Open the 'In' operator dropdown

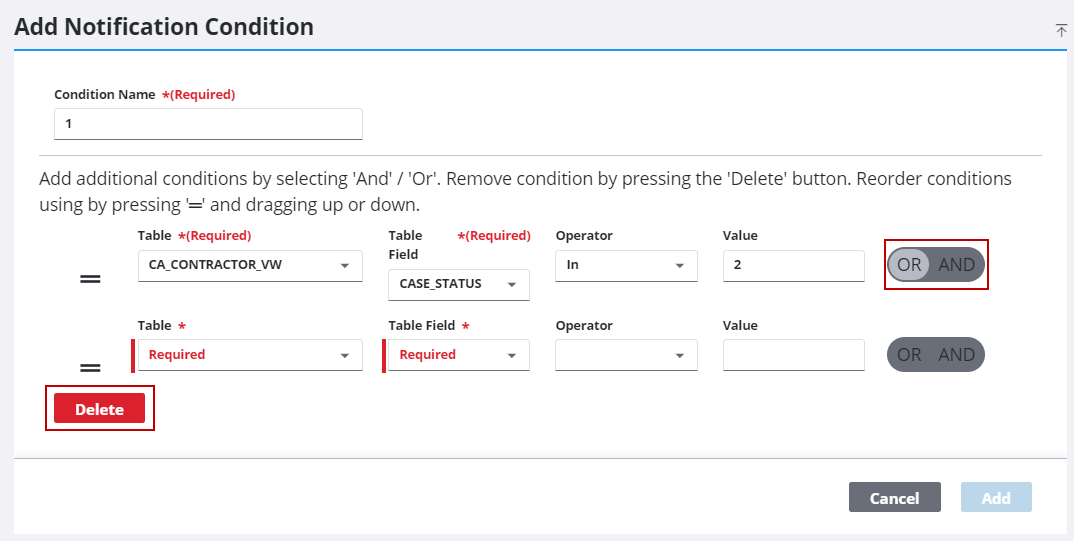(626, 265)
